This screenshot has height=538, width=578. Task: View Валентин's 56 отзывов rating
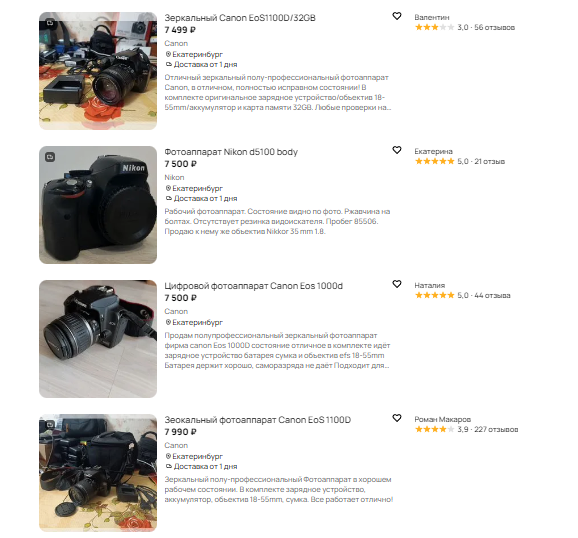(464, 27)
